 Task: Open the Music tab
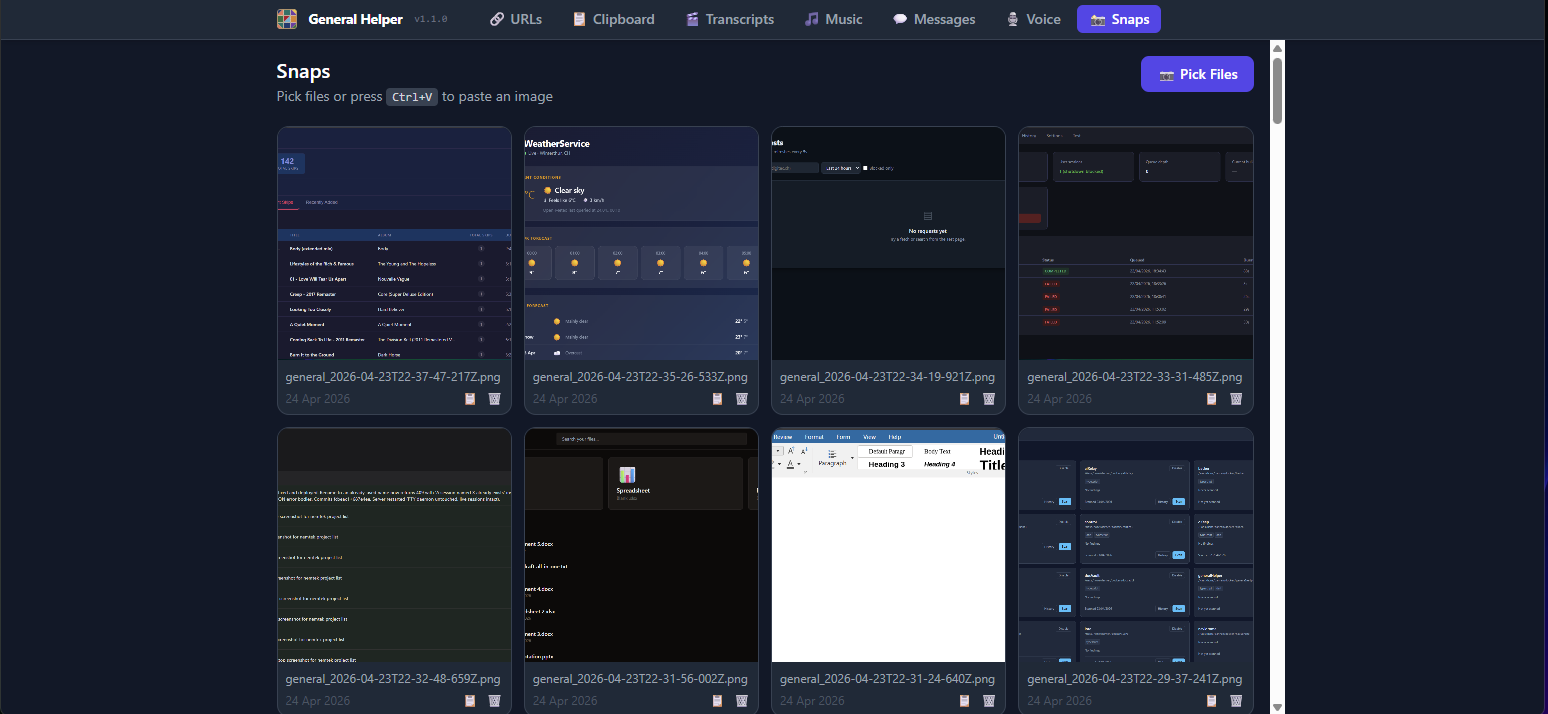[x=833, y=19]
